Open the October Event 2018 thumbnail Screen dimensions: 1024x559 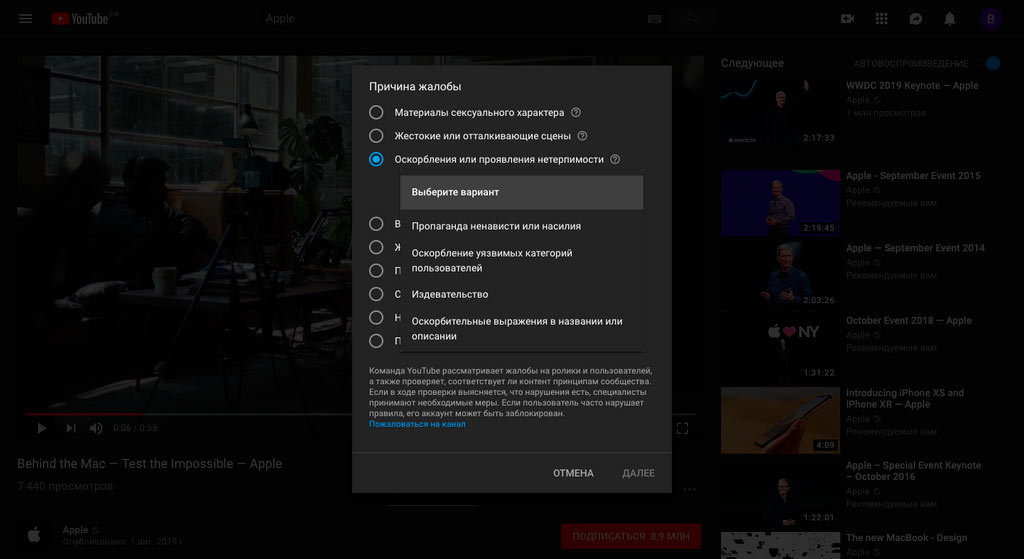[x=780, y=348]
